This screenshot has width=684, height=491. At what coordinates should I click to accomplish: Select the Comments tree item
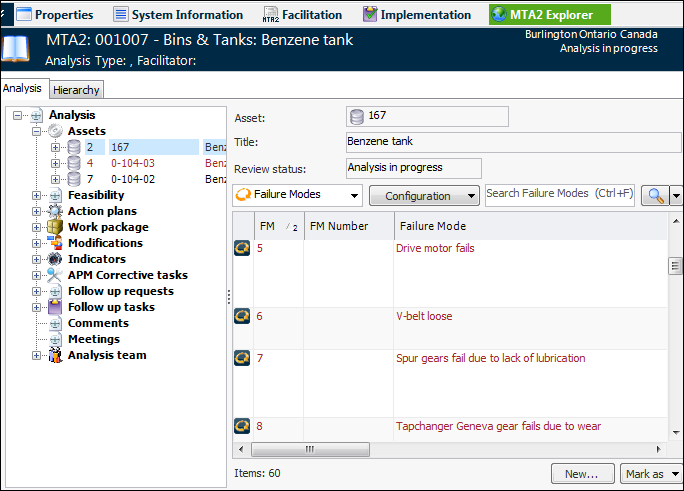98,323
